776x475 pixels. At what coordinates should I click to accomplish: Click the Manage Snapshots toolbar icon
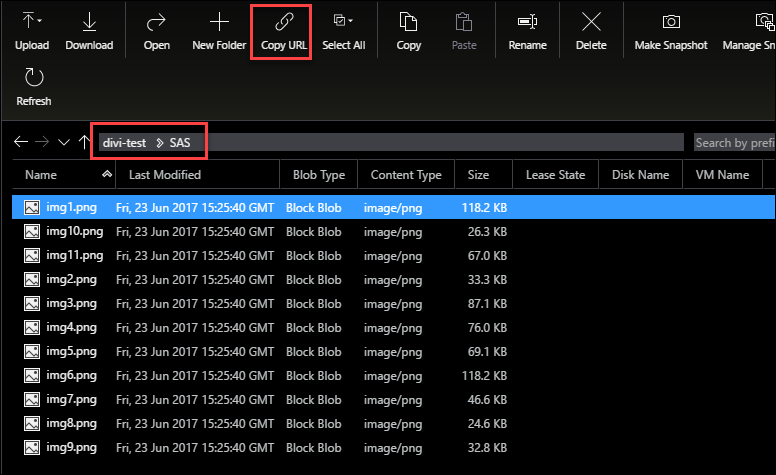[x=765, y=21]
